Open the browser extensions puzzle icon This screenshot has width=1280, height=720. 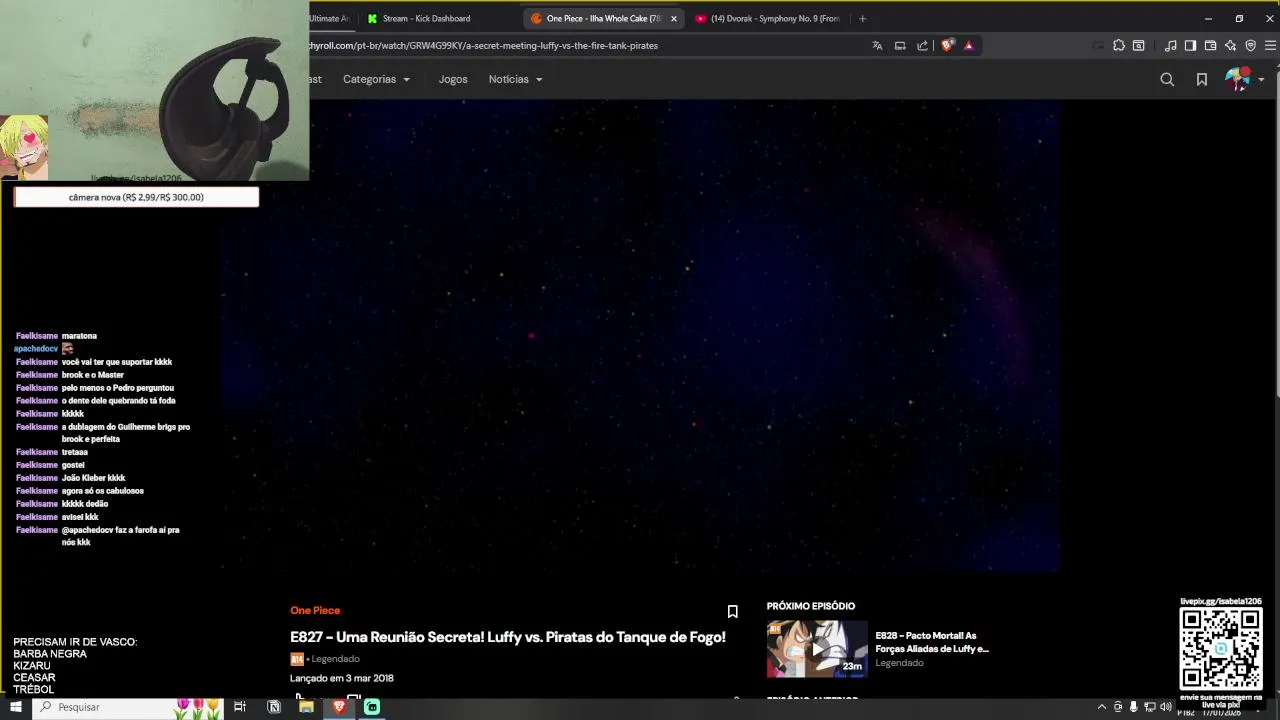[x=1119, y=45]
